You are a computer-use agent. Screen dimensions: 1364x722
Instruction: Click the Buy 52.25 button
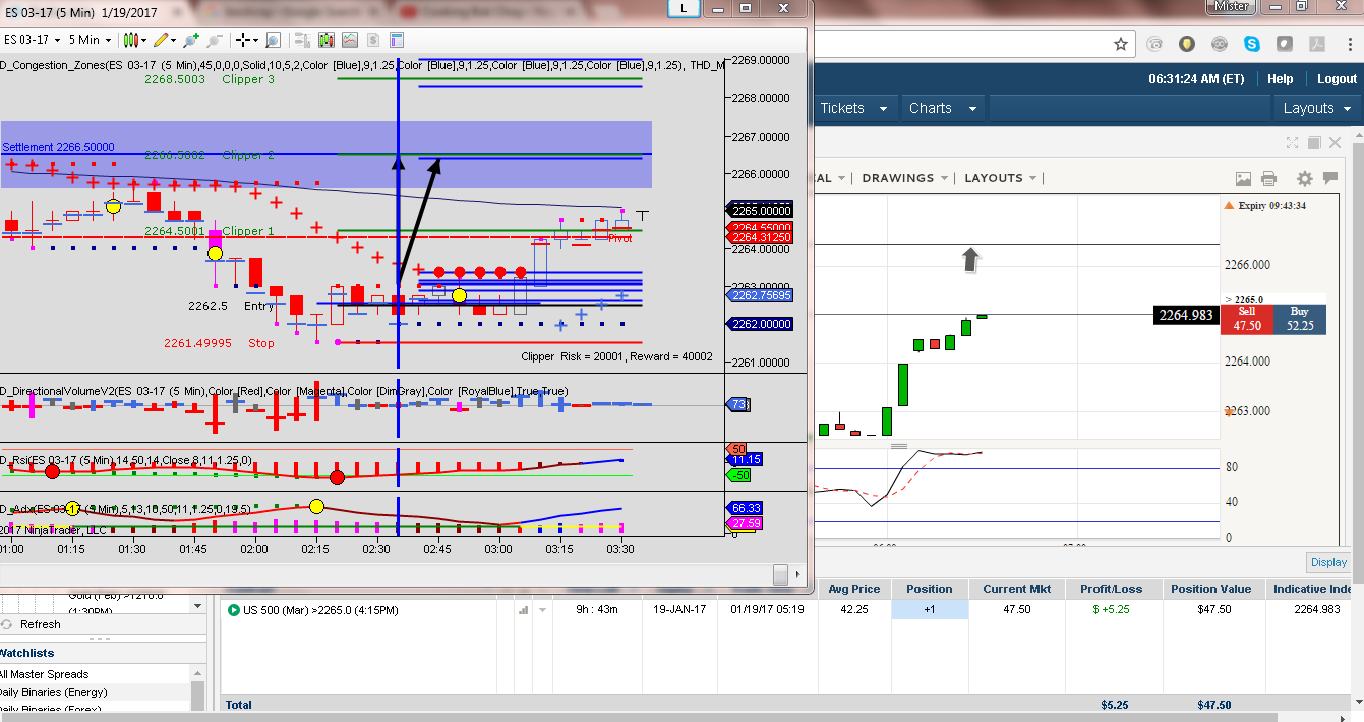(1298, 319)
